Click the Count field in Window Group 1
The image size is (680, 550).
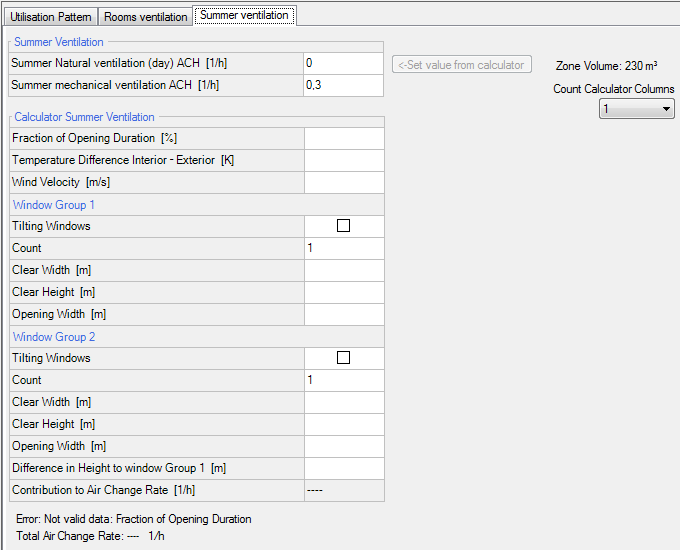tap(344, 248)
